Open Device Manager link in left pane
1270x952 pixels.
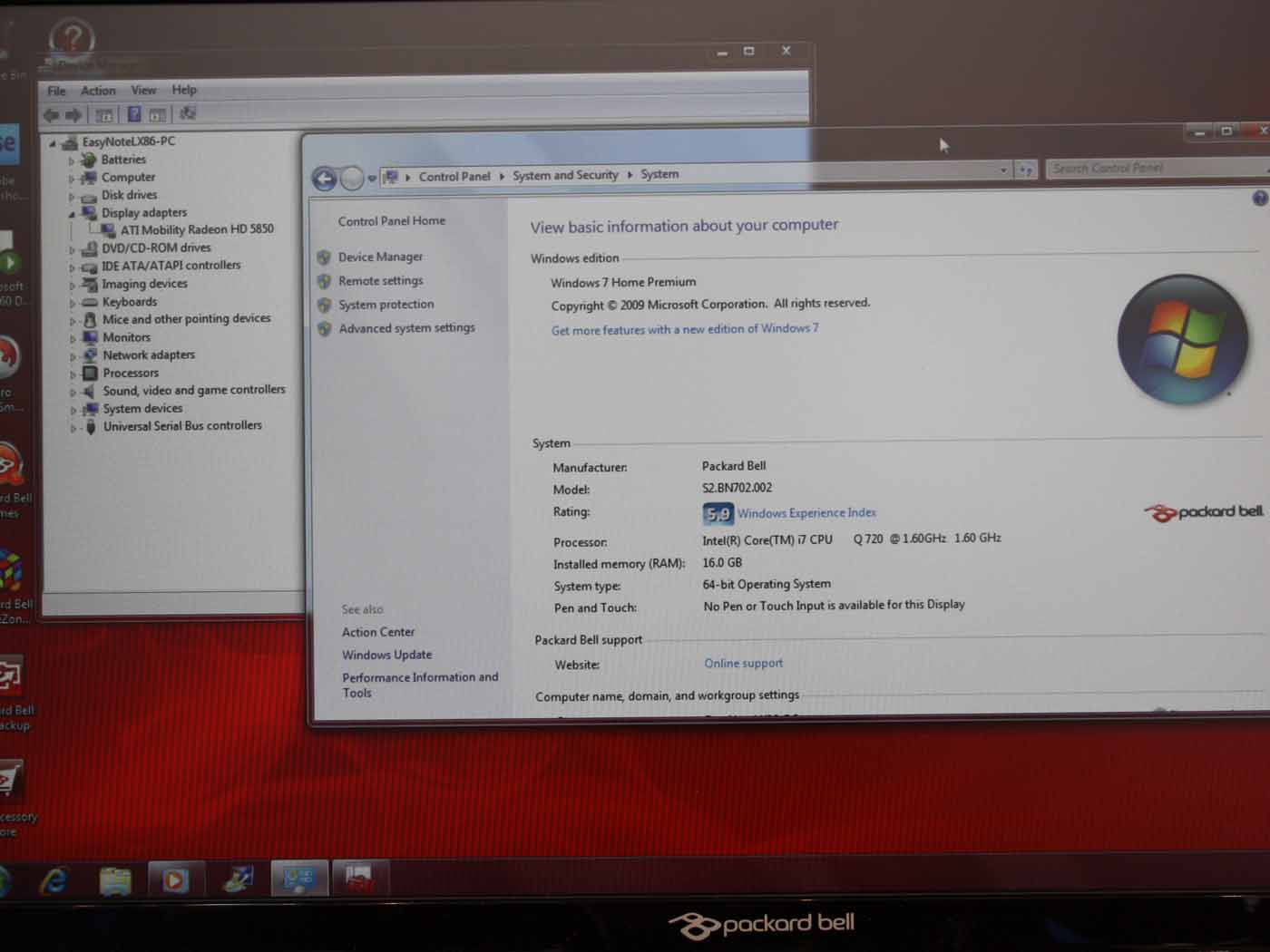tap(380, 257)
